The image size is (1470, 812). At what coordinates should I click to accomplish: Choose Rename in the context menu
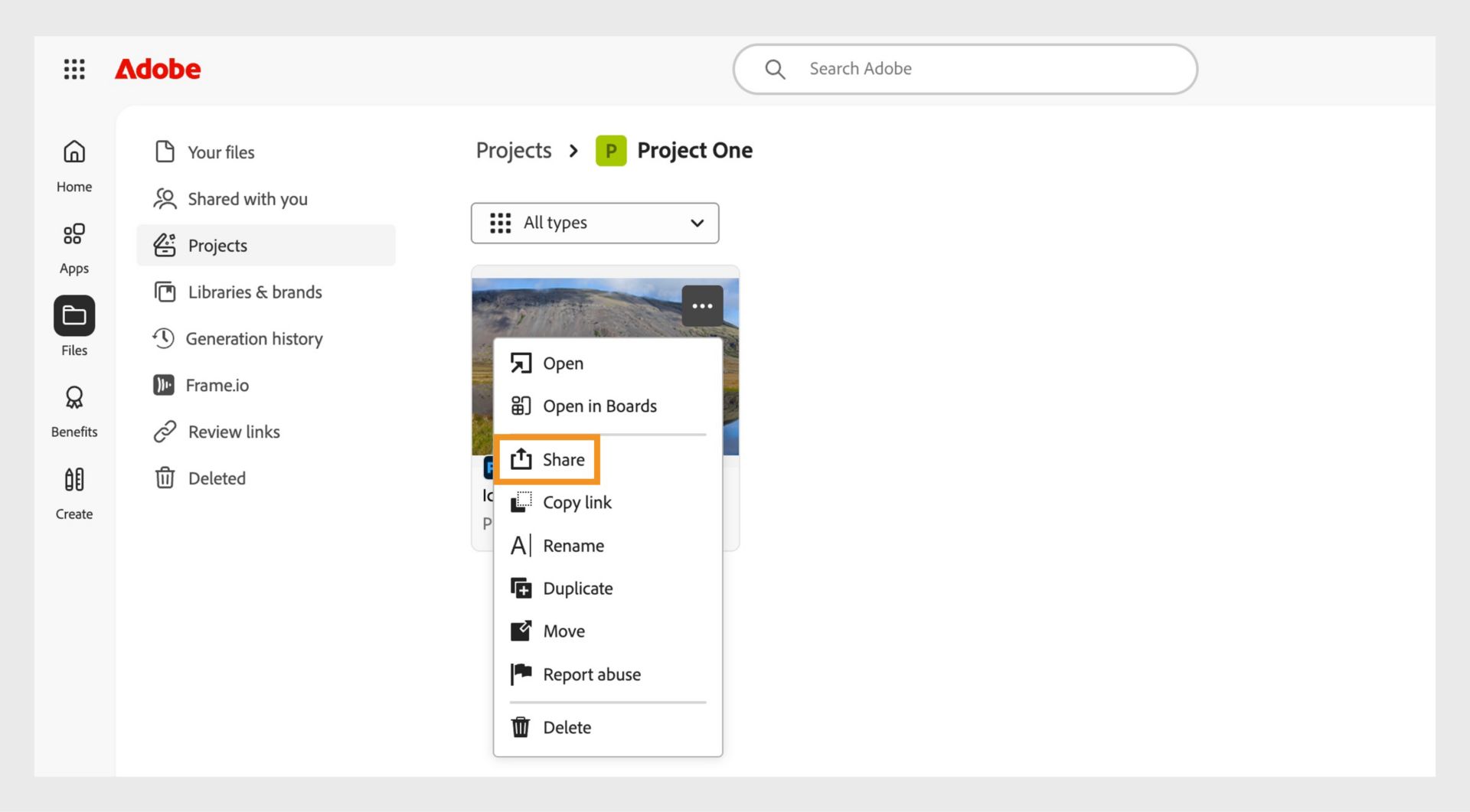tap(608, 546)
